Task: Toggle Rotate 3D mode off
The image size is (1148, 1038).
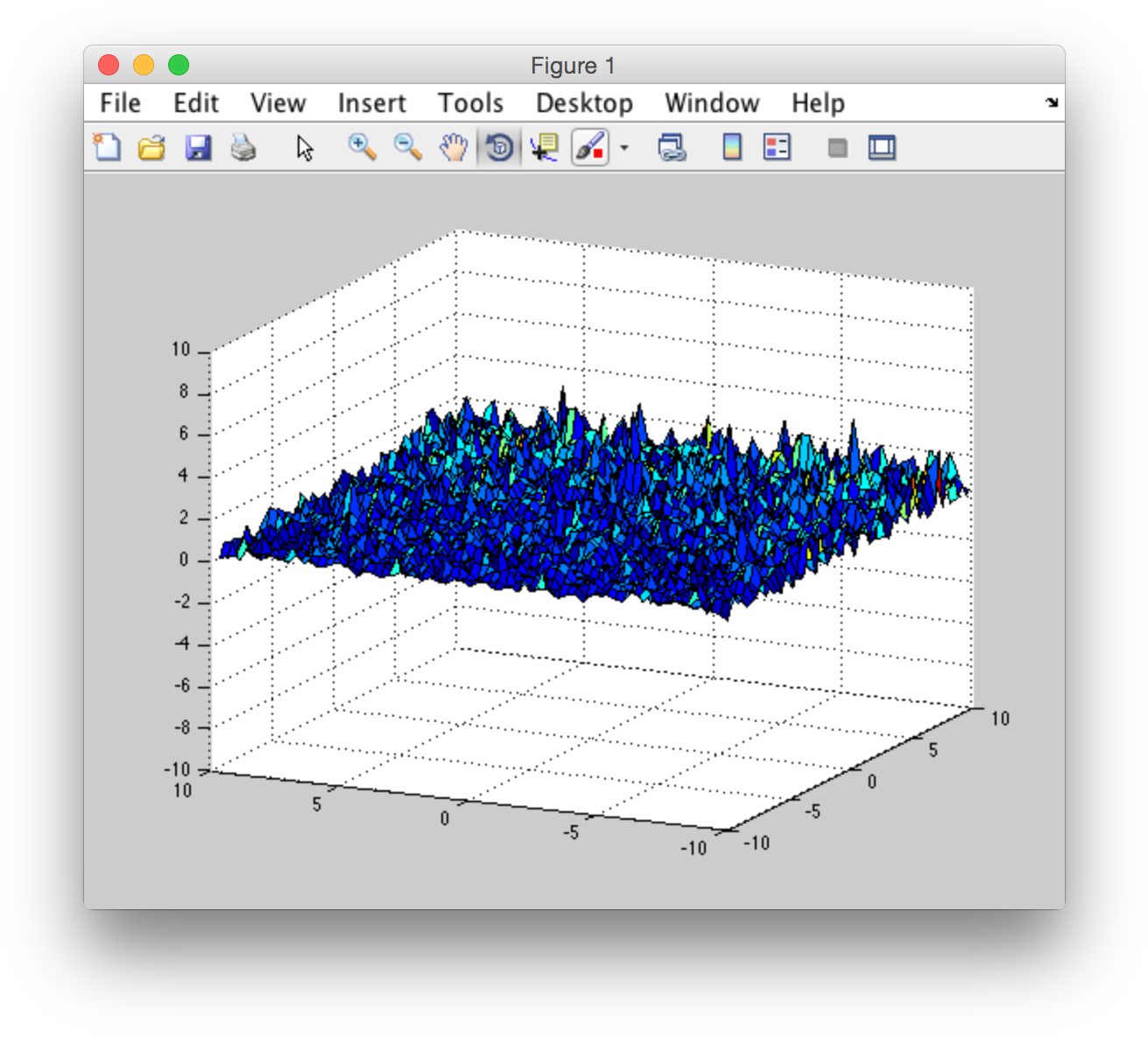Action: 497,147
